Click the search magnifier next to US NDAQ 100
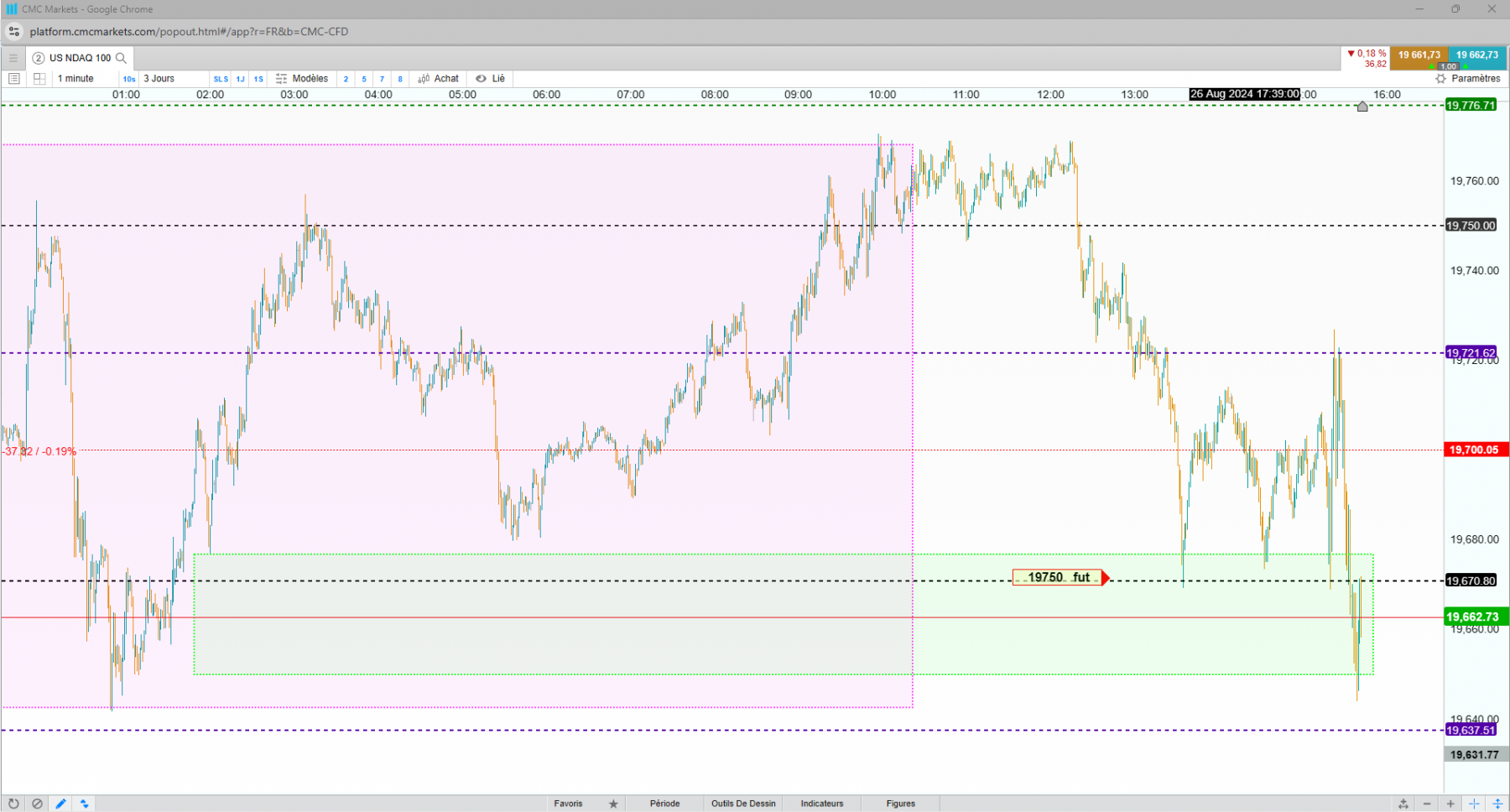 point(121,58)
